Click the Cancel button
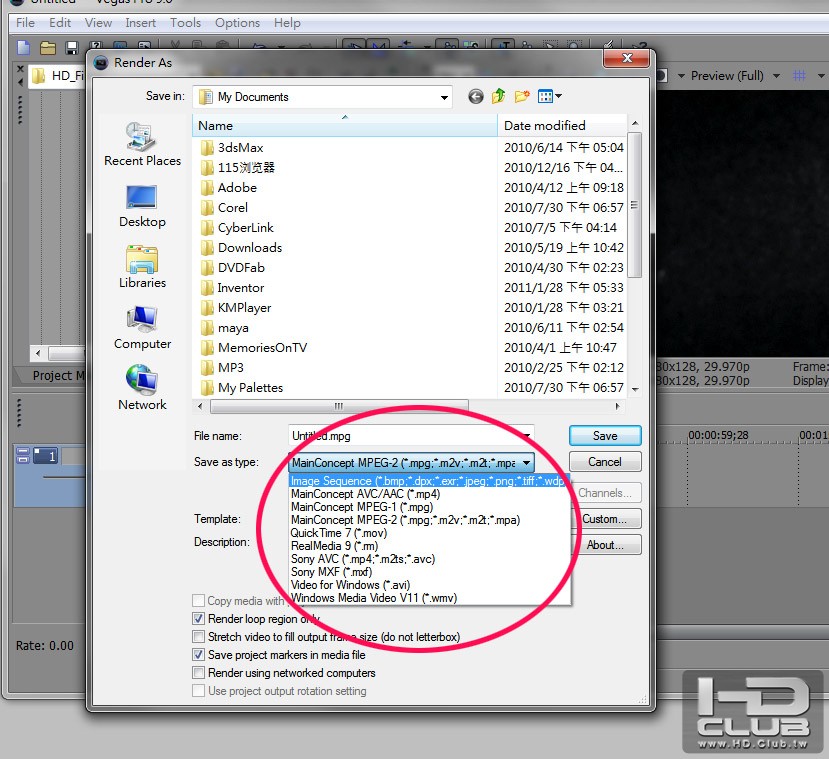Image resolution: width=829 pixels, height=759 pixels. (605, 461)
